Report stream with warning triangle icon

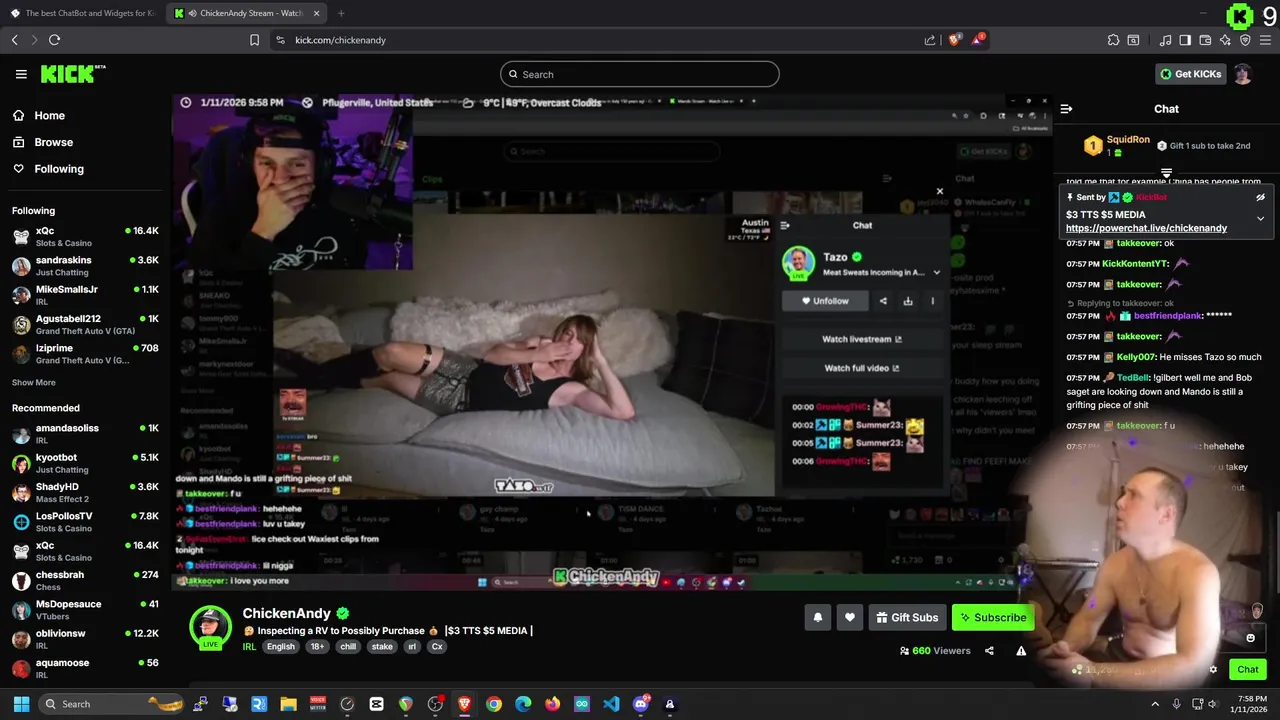(x=1021, y=651)
